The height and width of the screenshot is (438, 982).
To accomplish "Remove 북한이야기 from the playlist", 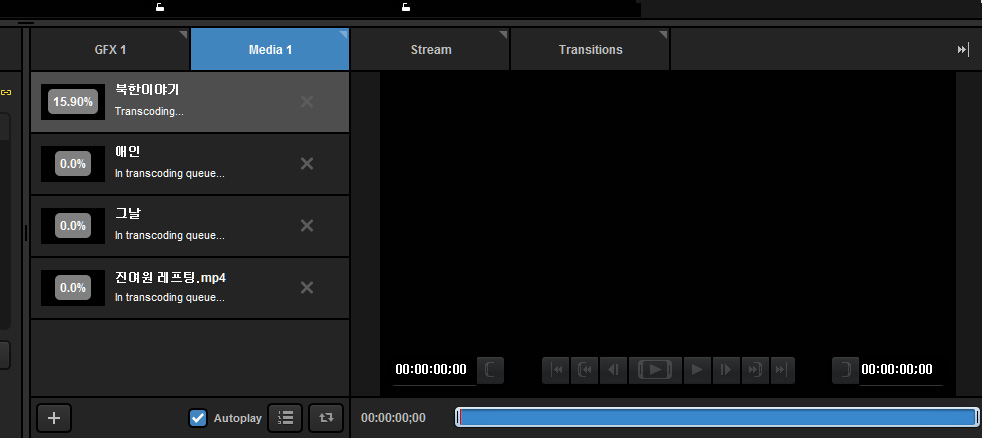I will [x=307, y=102].
